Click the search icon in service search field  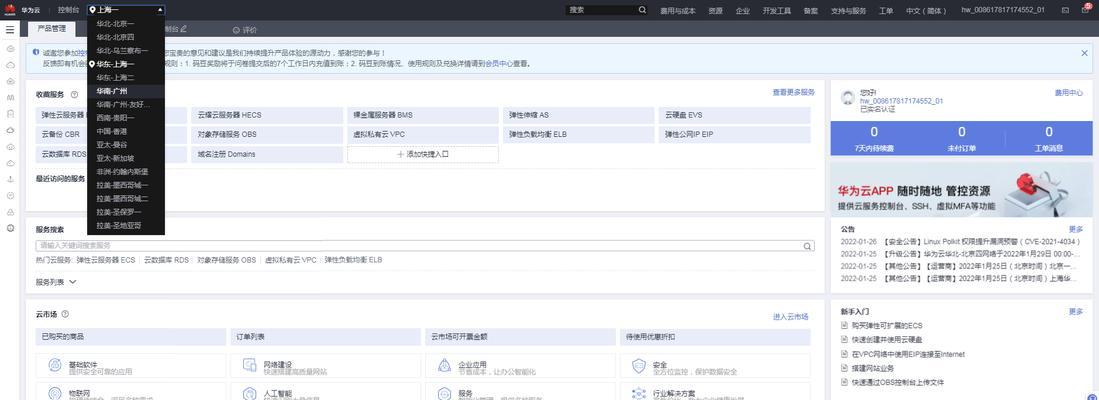pyautogui.click(x=807, y=246)
